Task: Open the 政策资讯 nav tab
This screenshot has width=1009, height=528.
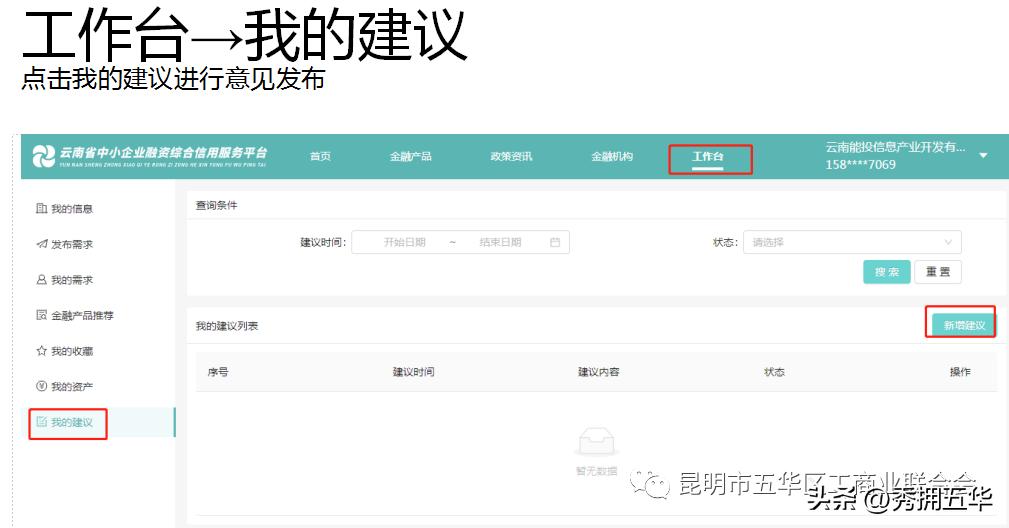Action: 511,156
